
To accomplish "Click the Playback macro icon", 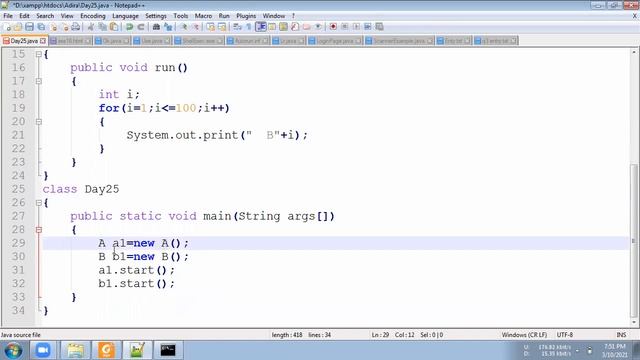I will [357, 27].
